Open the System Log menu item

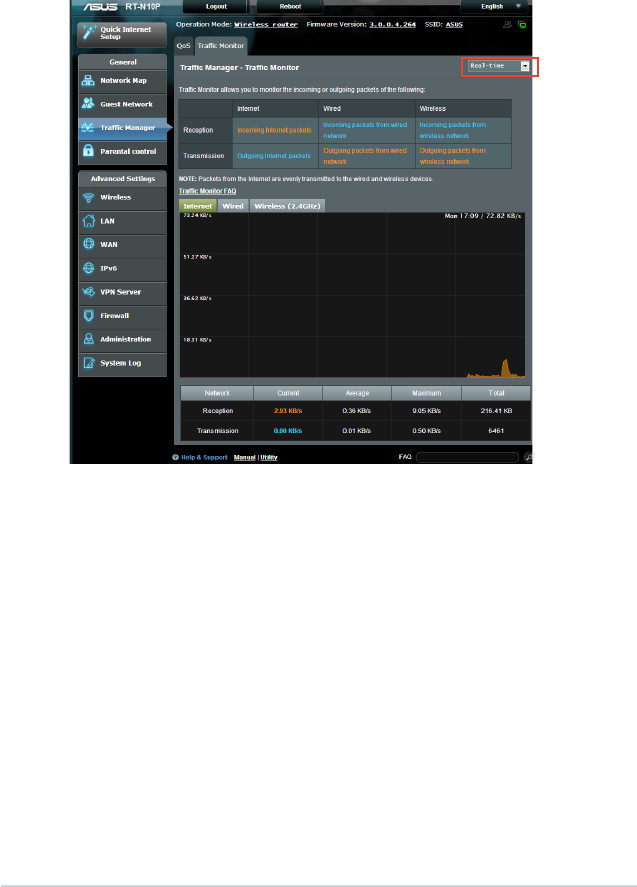click(122, 363)
